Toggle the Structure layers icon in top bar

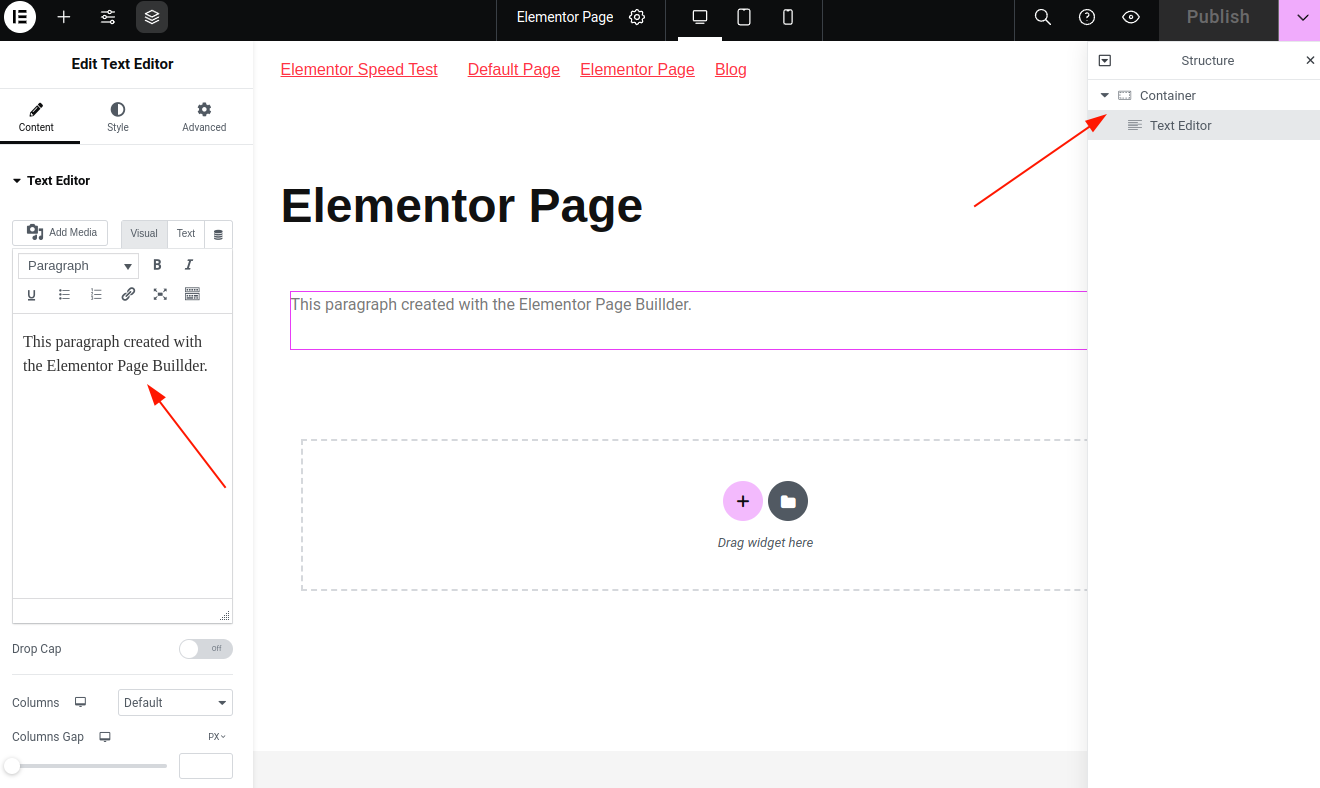pyautogui.click(x=152, y=17)
